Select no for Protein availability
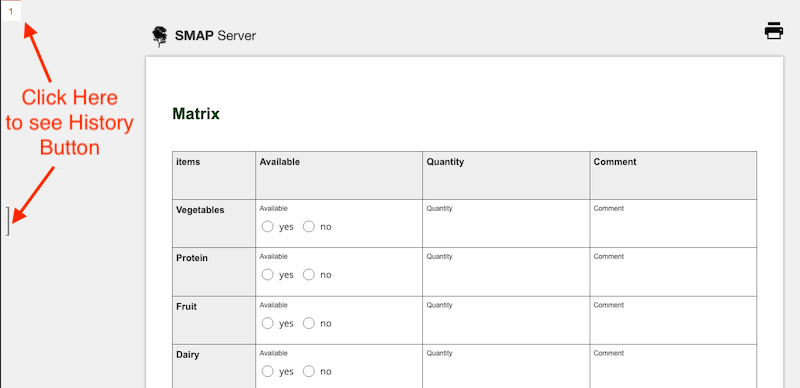This screenshot has height=388, width=800. click(309, 275)
